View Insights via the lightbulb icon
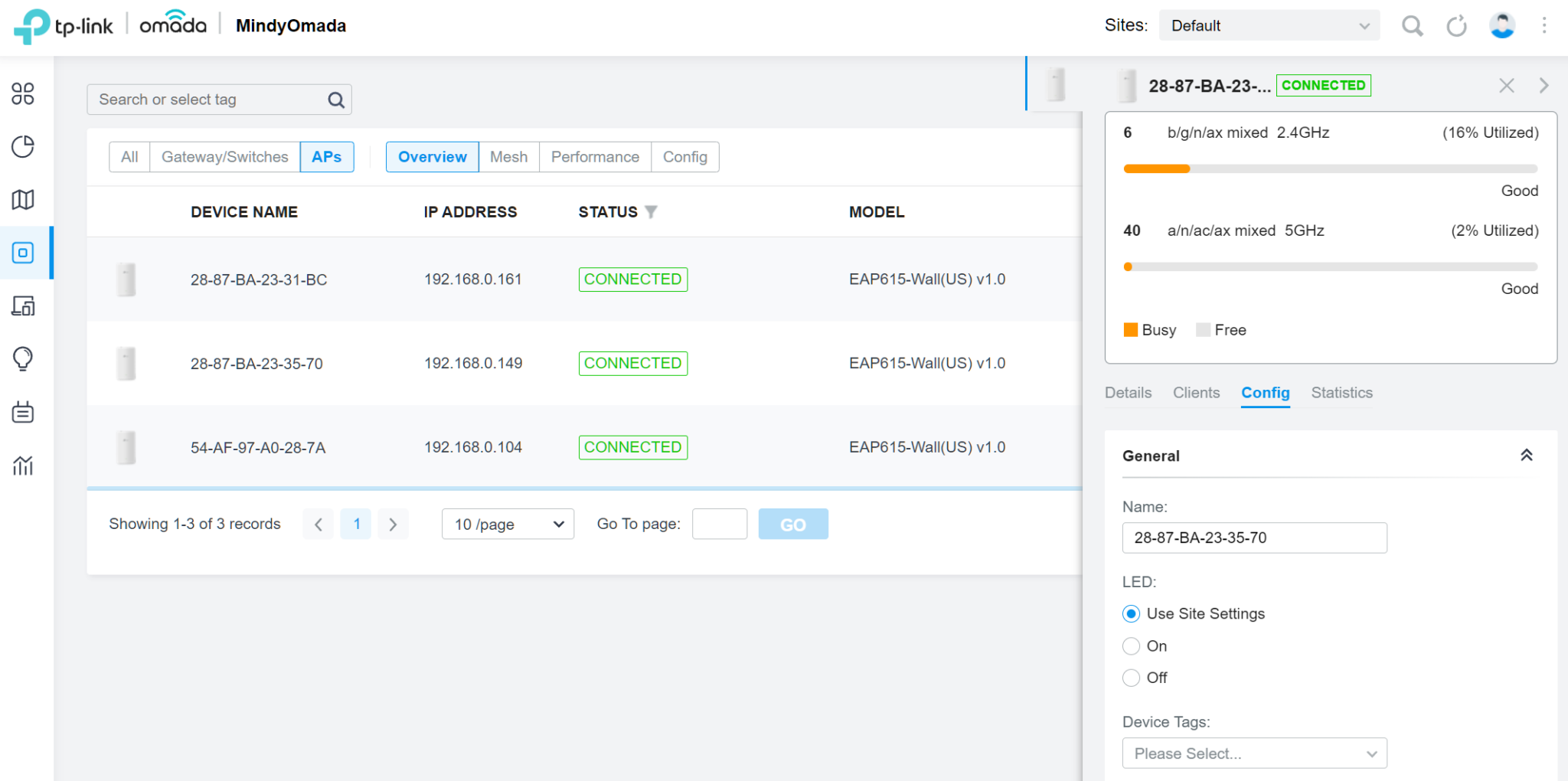1568x781 pixels. 23,358
